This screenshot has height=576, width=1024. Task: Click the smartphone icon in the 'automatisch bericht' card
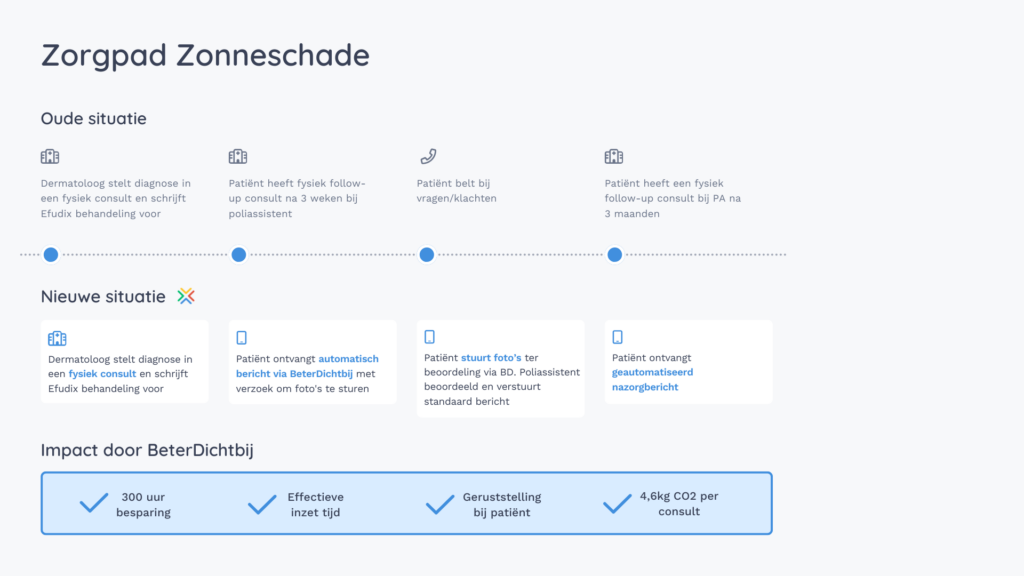tap(242, 338)
